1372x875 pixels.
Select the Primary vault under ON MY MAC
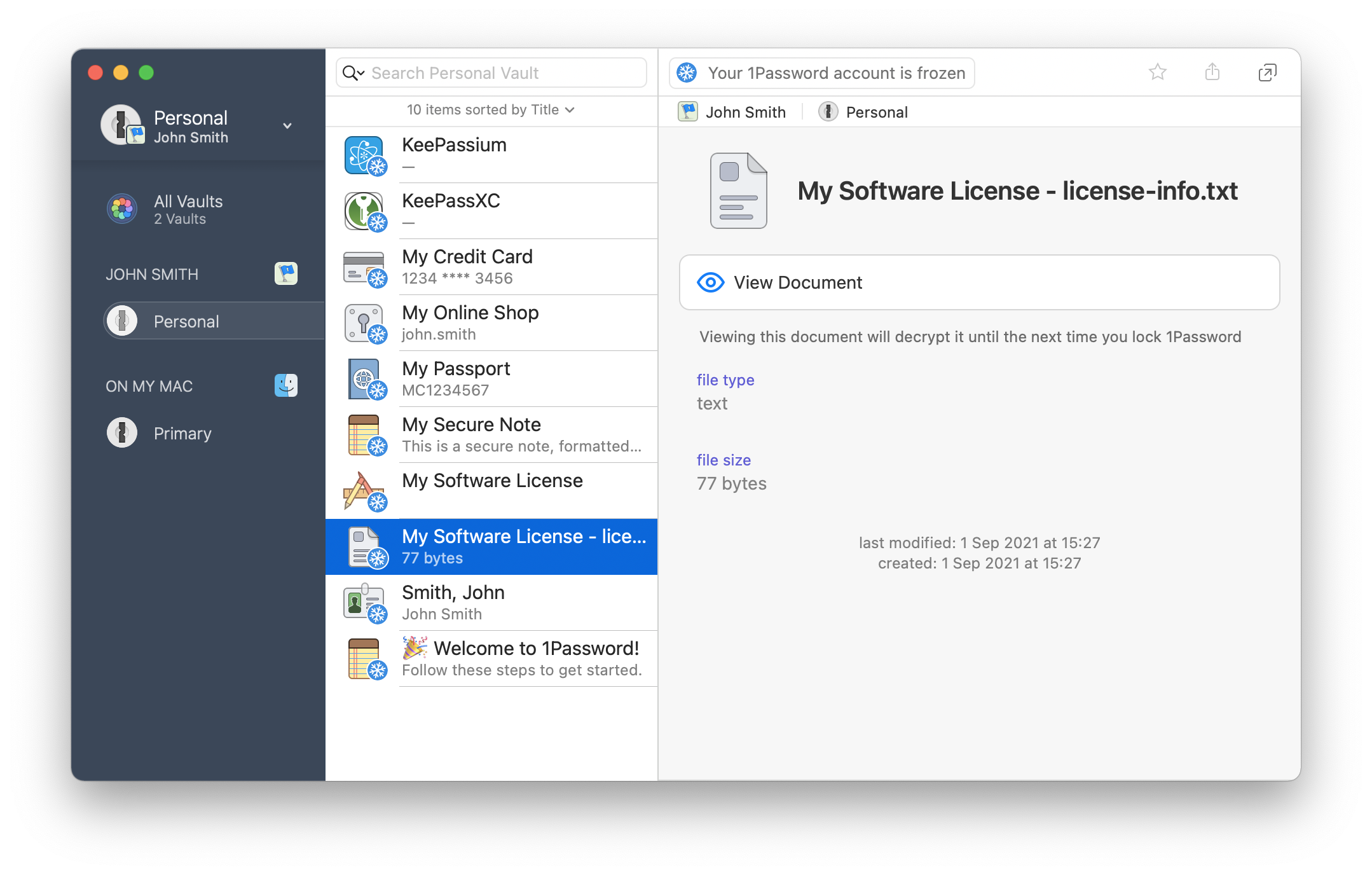[182, 433]
